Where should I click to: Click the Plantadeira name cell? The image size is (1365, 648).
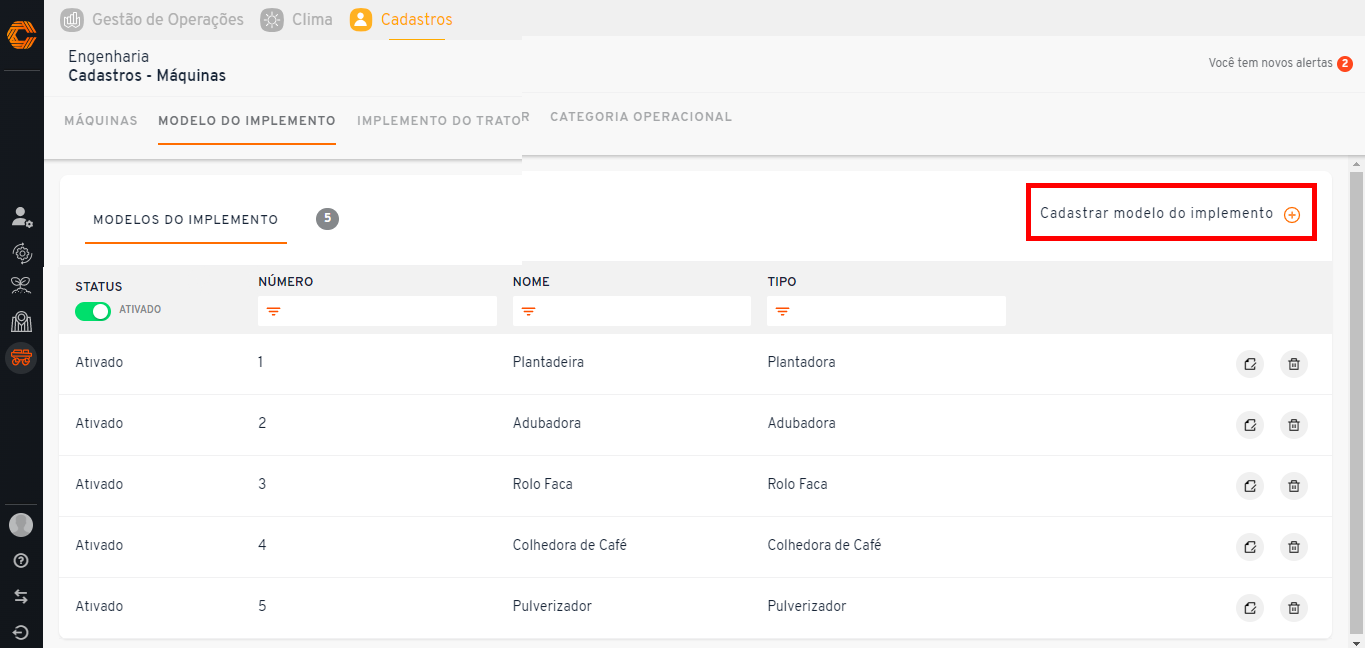[x=548, y=362]
